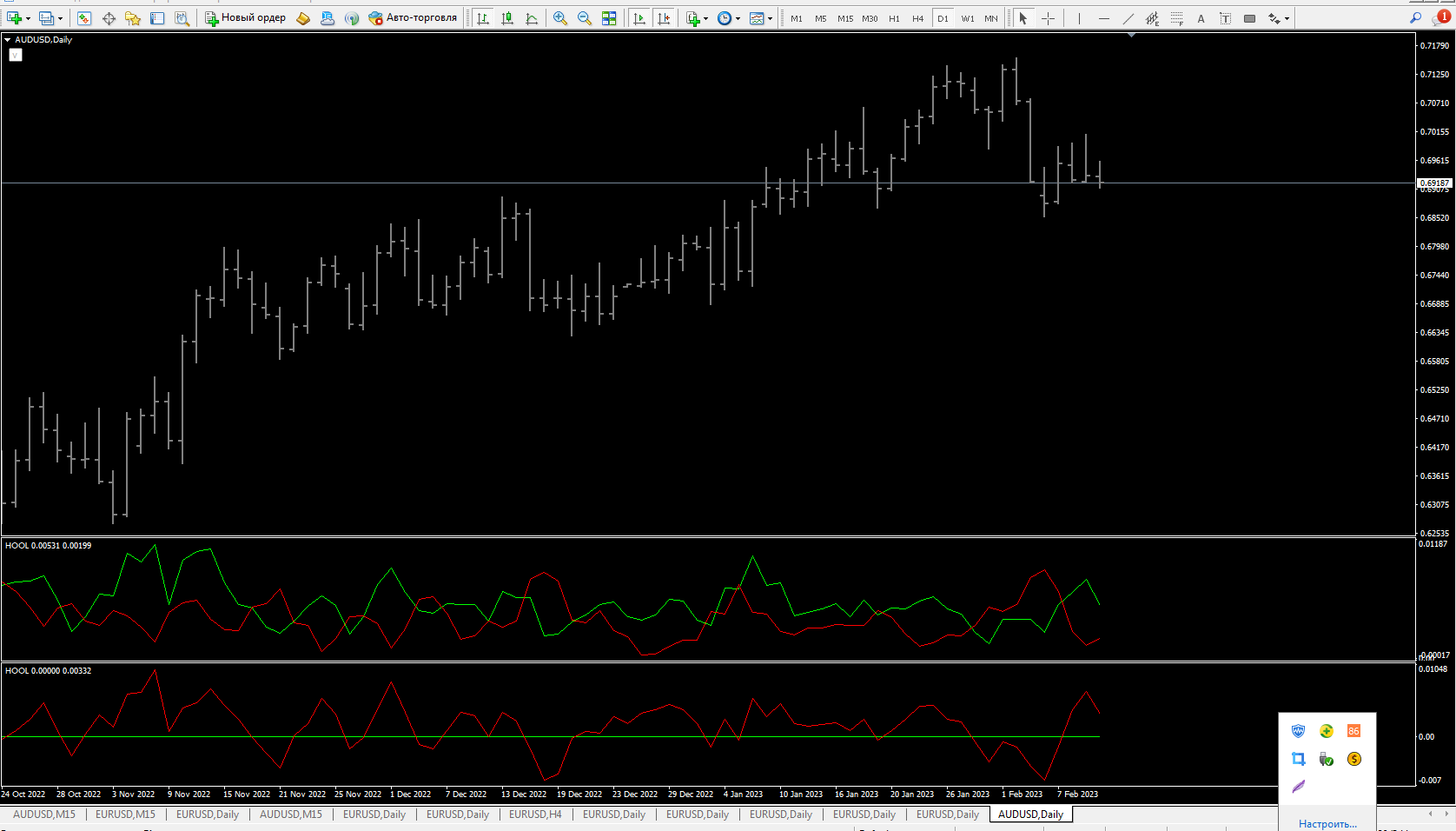
Task: Switch the chart to MN monthly timeframe
Action: 991,18
